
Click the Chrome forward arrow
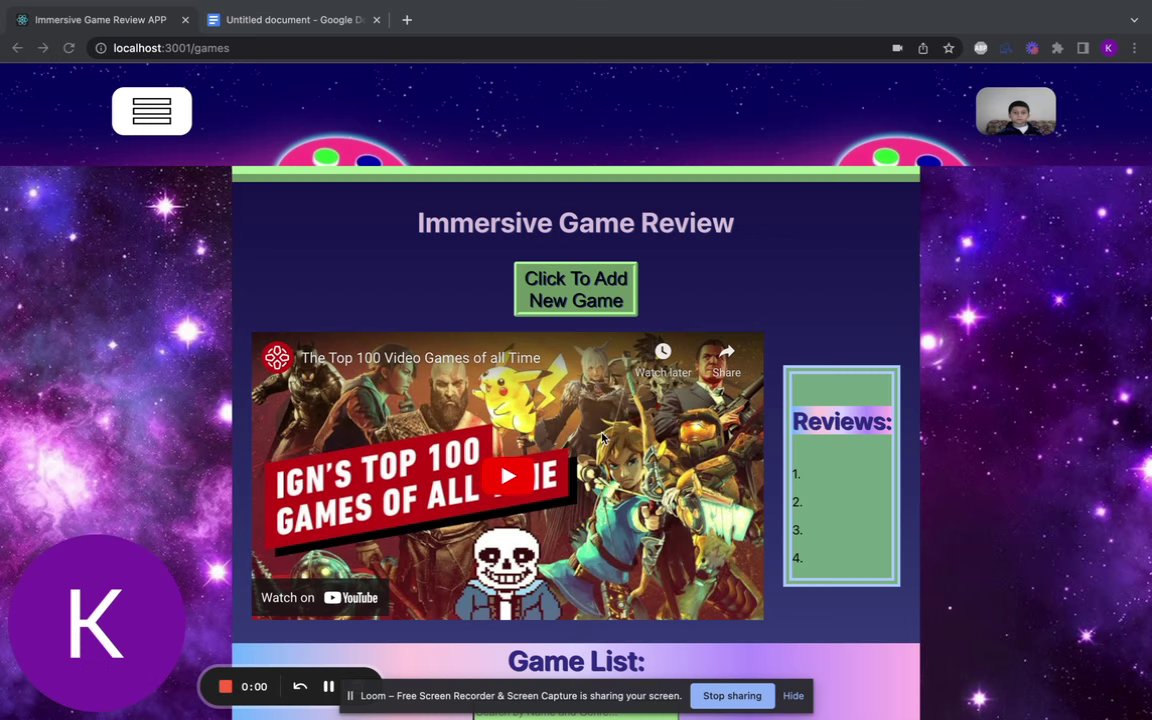[43, 48]
